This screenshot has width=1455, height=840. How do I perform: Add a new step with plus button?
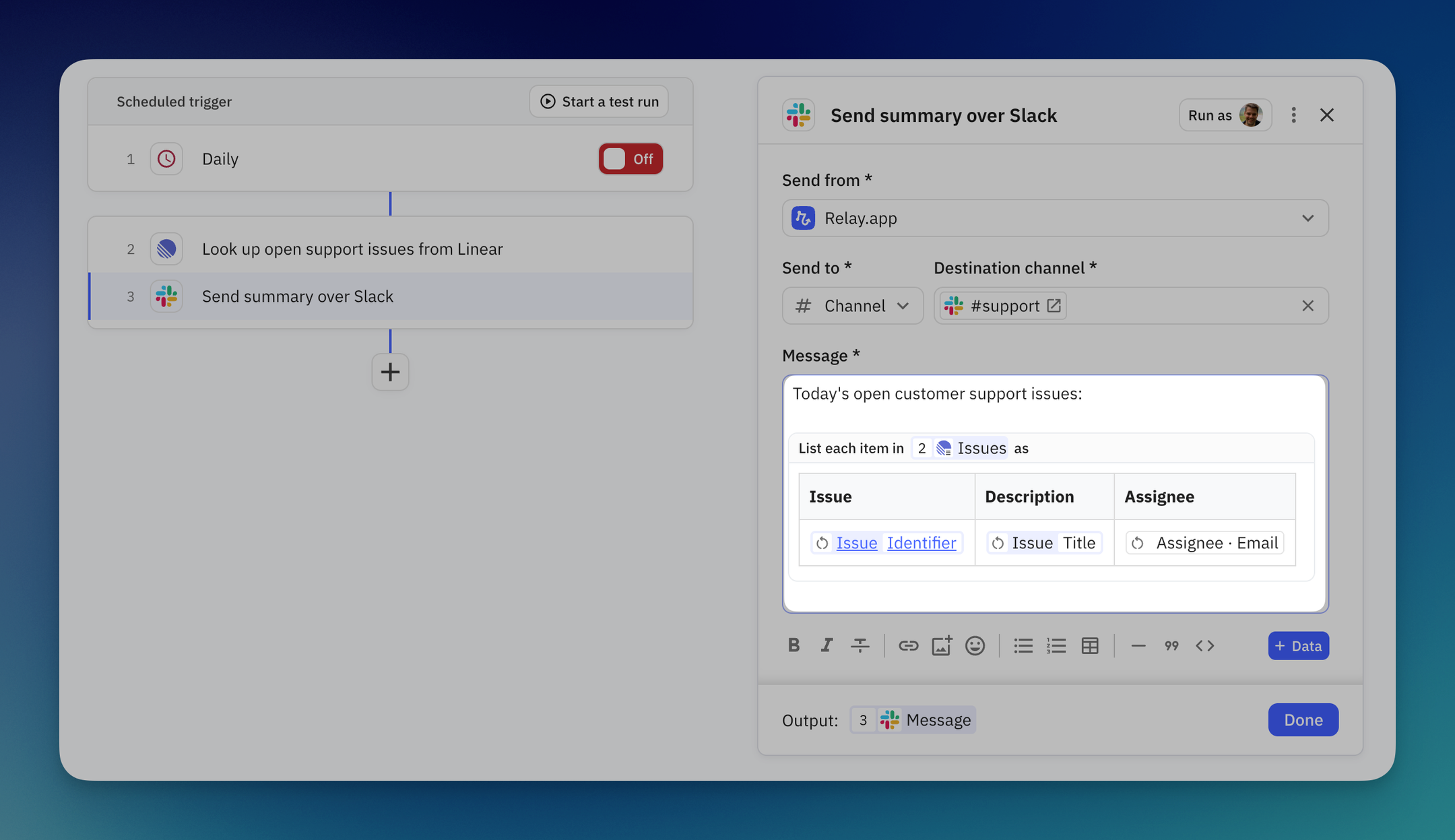(390, 372)
